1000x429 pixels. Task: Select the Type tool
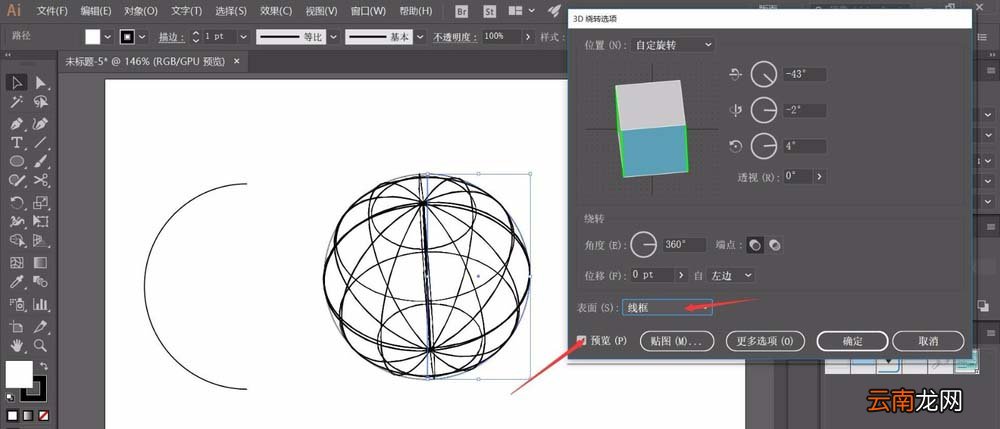[x=17, y=142]
